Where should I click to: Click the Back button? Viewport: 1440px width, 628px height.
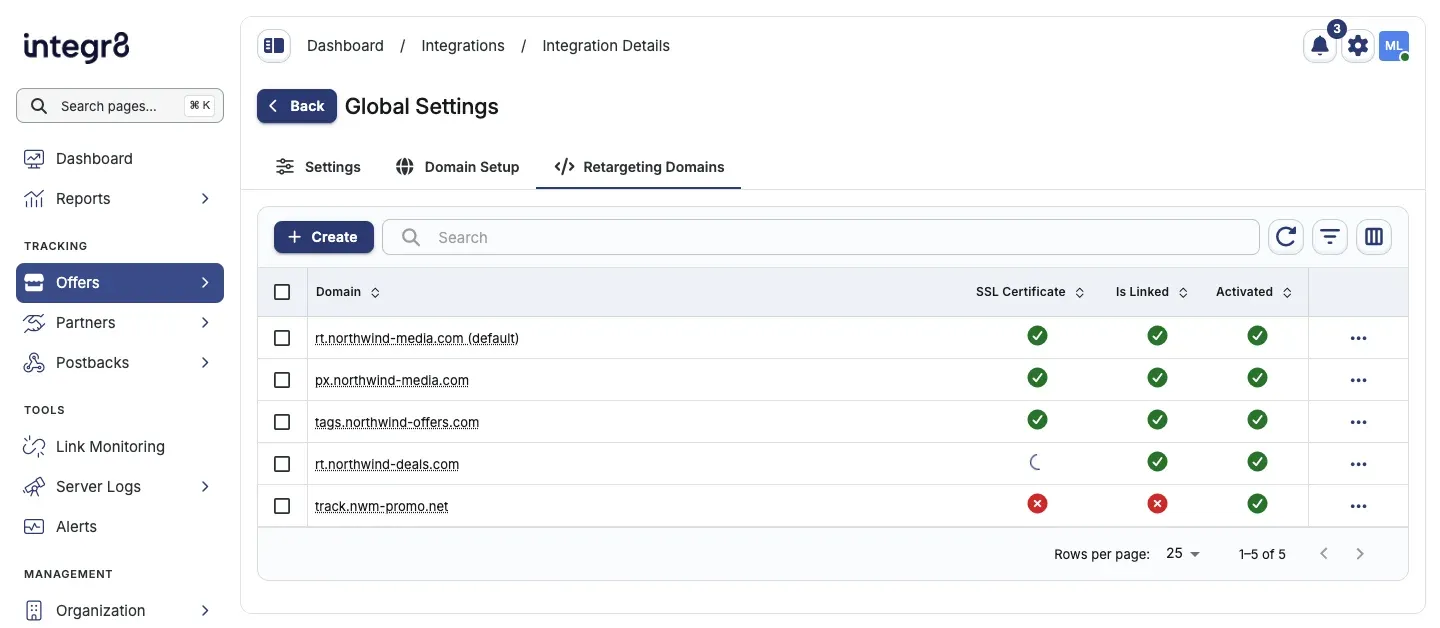point(297,106)
